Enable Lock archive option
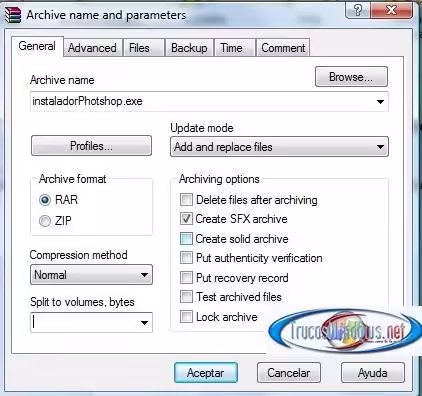Viewport: 422px width, 396px height. click(x=219, y=317)
